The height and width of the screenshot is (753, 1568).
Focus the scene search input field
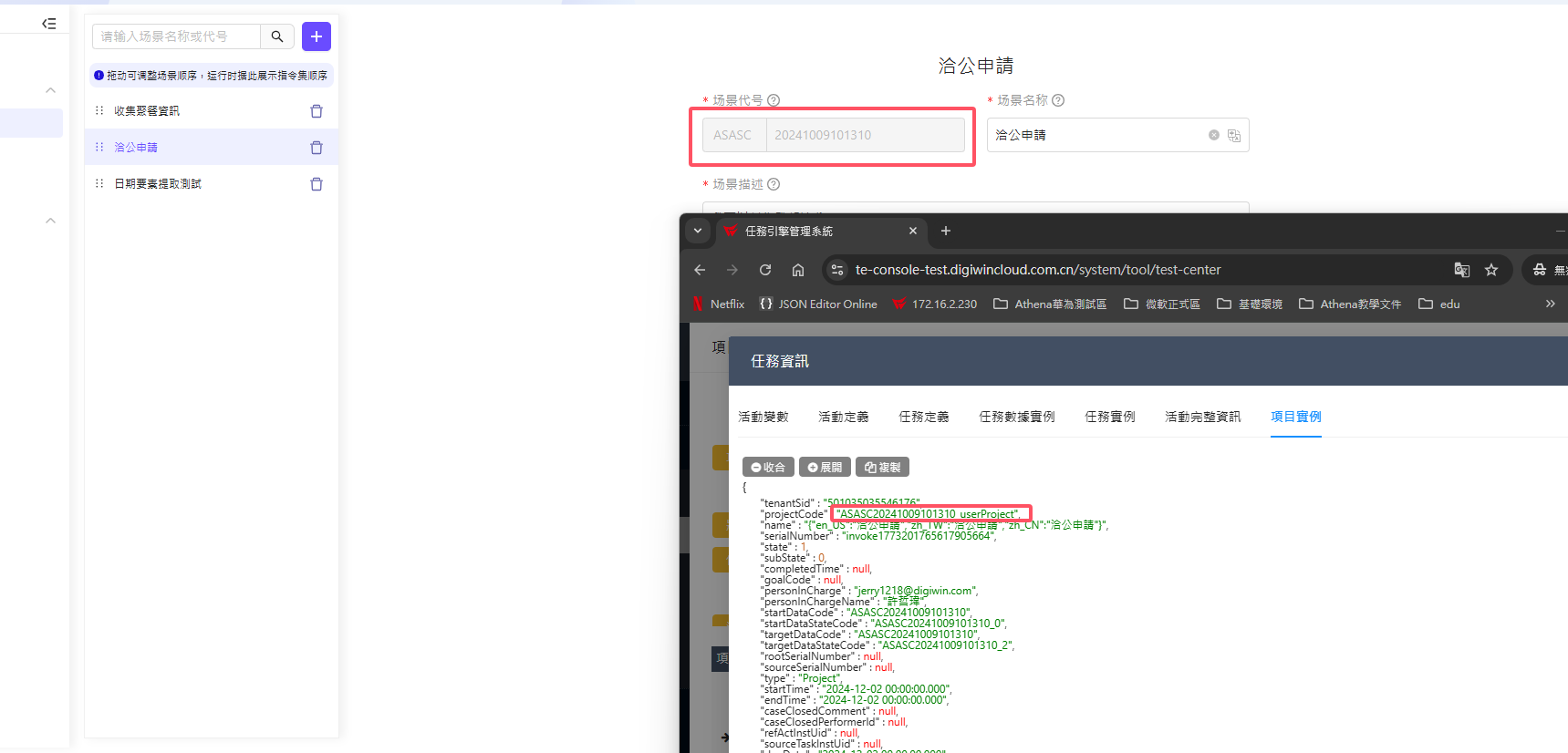(176, 36)
